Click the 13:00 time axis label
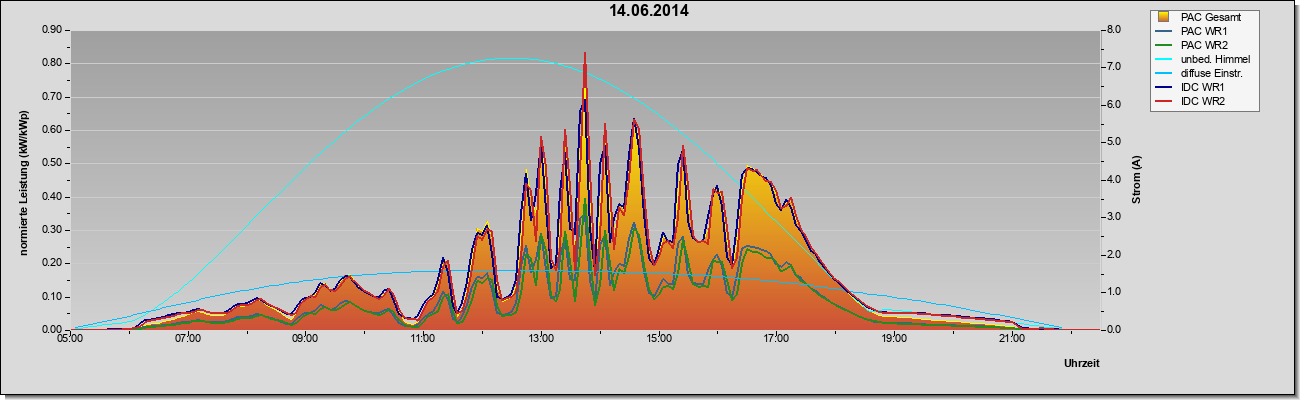Screen dimensions: 1300x400 click(541, 339)
